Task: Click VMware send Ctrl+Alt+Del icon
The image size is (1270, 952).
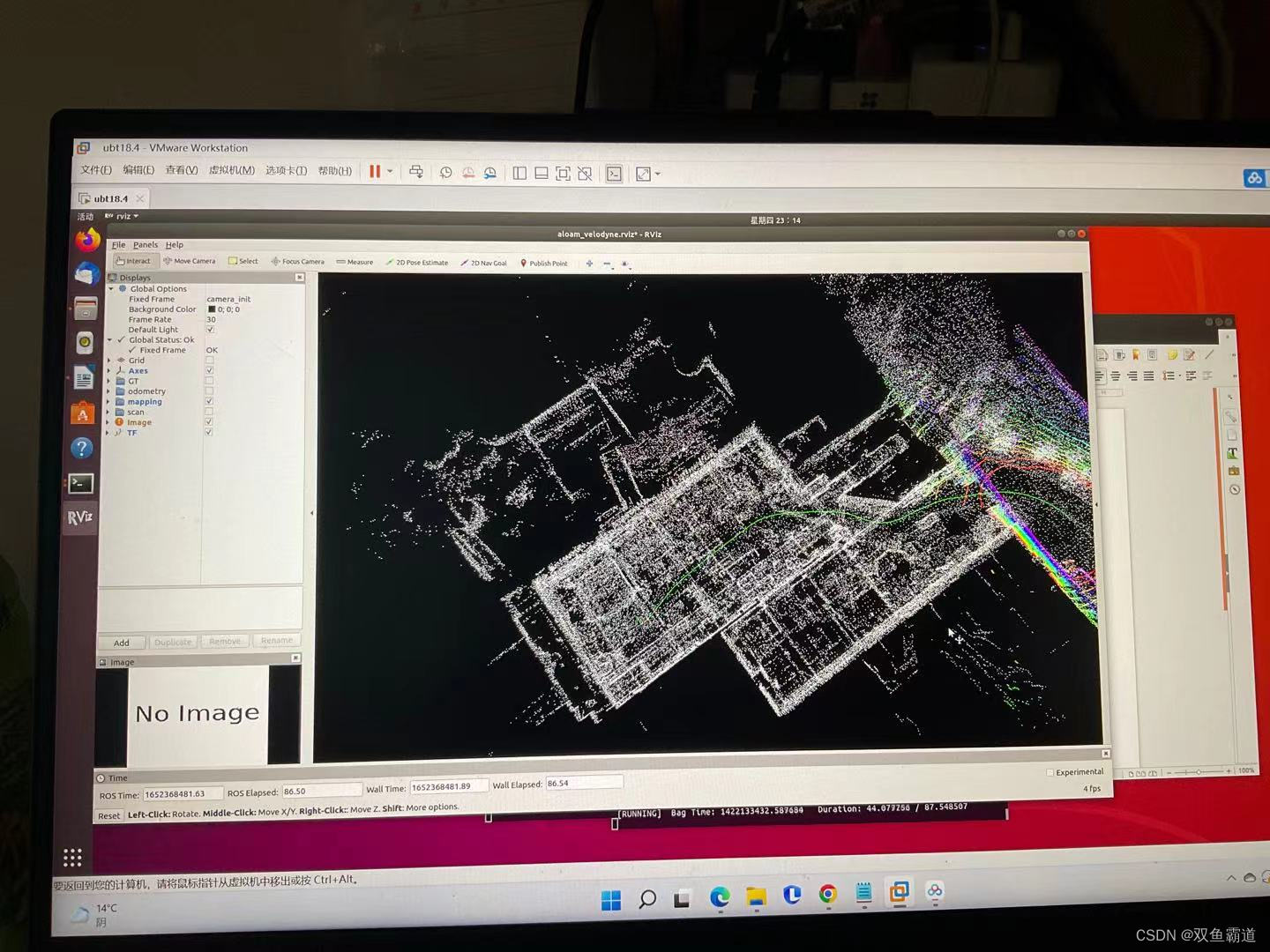Action: [416, 172]
